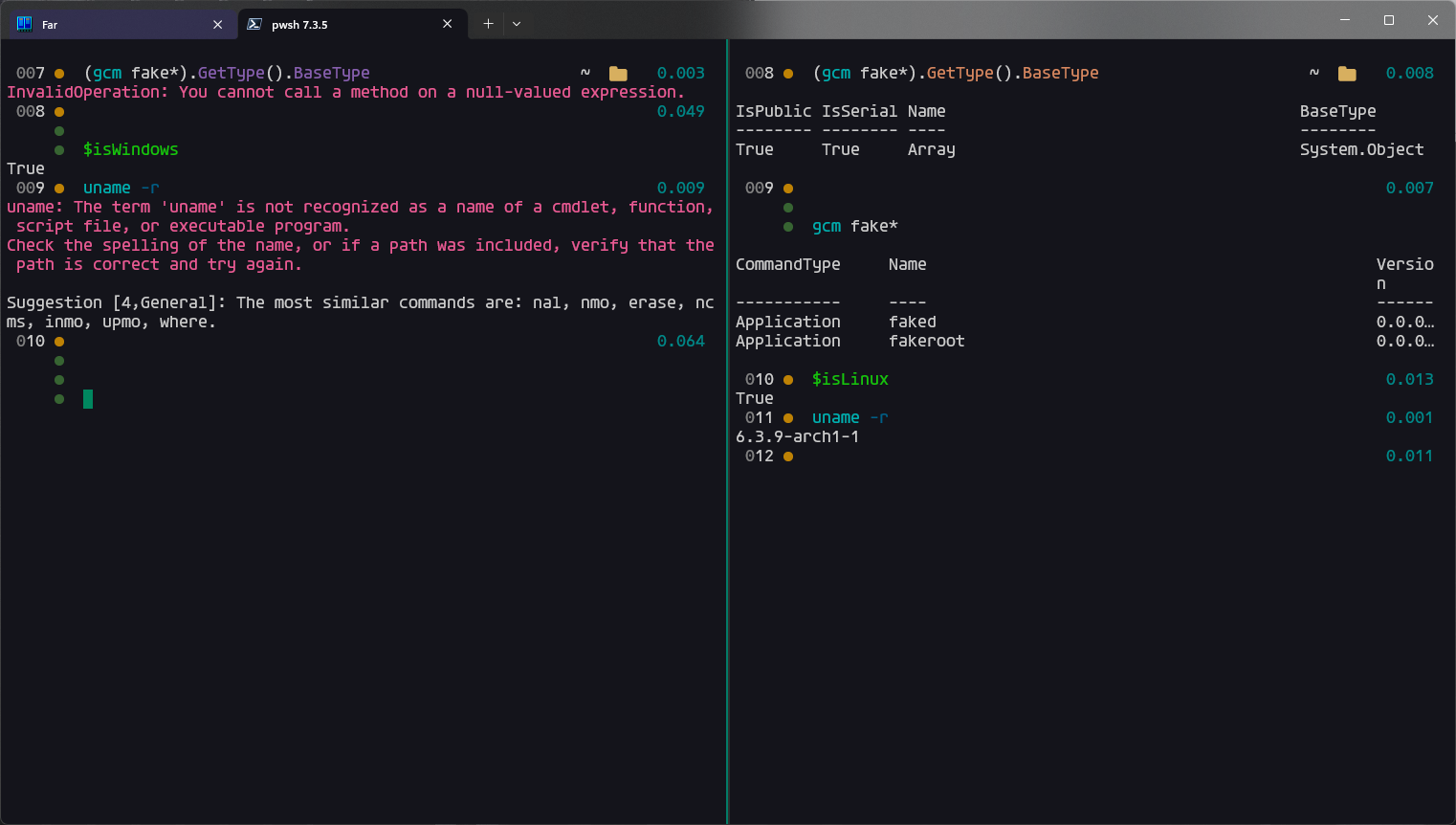
Task: Click the 0.064 execution time label
Action: 682,341
